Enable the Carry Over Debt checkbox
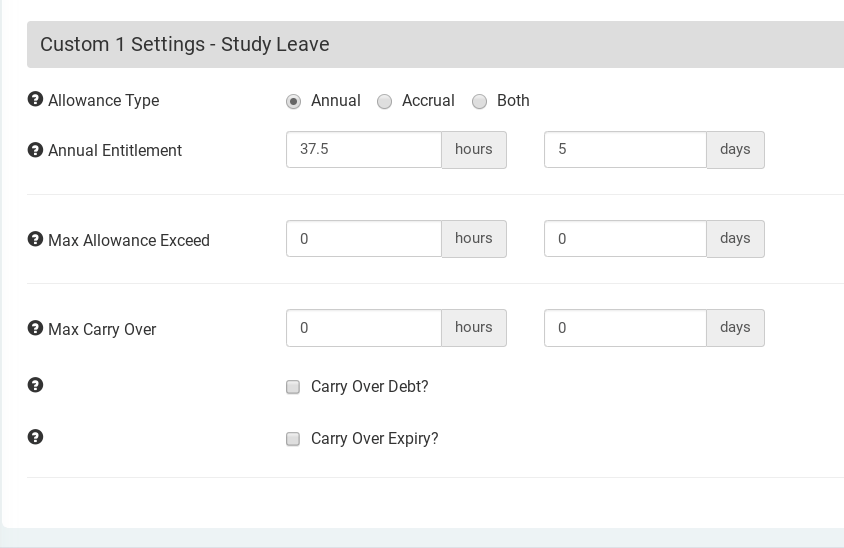Image resolution: width=844 pixels, height=548 pixels. click(293, 387)
